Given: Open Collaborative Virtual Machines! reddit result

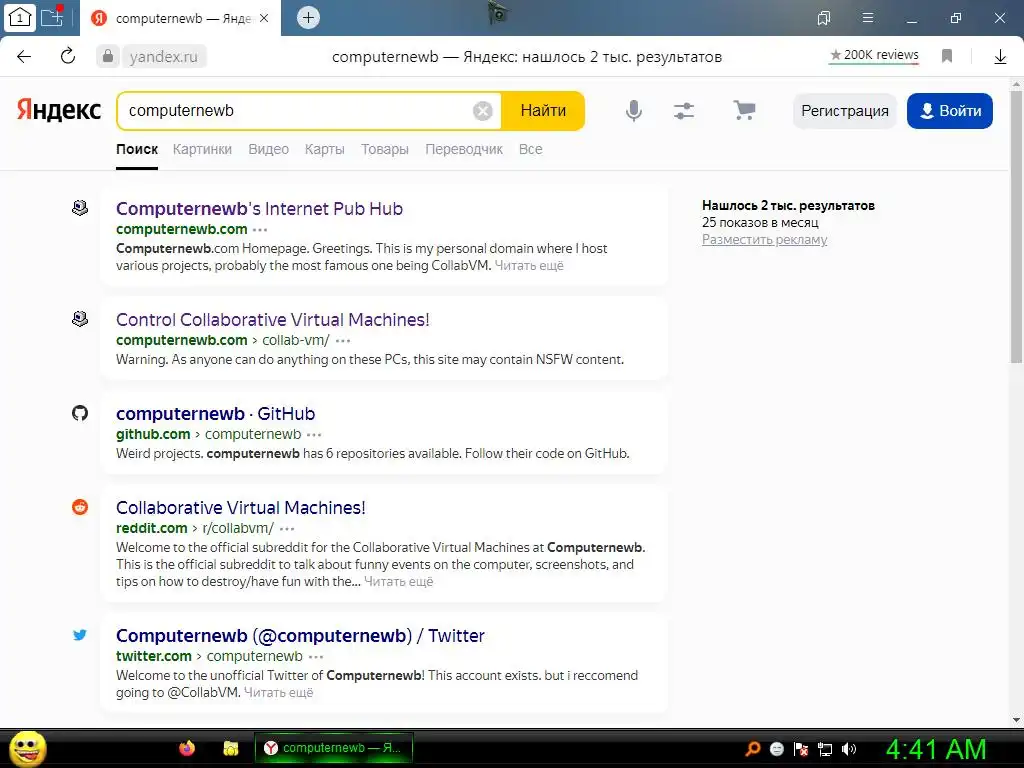Looking at the screenshot, I should pyautogui.click(x=240, y=507).
